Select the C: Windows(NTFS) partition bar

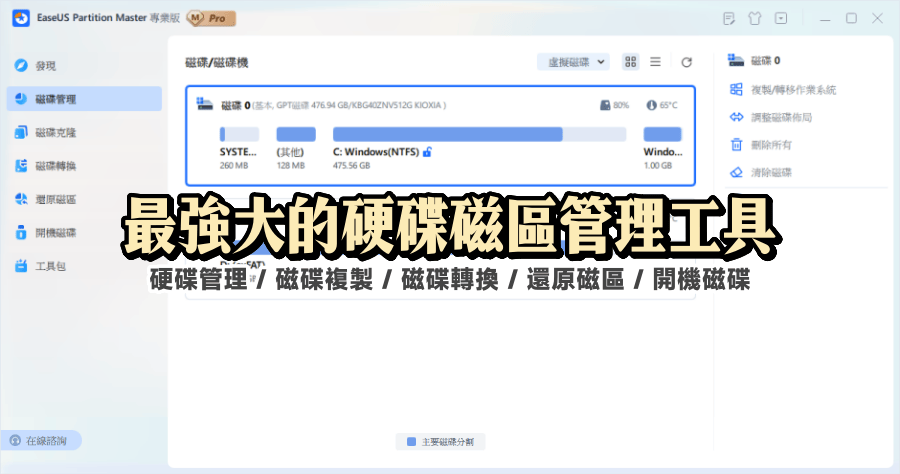coord(479,134)
